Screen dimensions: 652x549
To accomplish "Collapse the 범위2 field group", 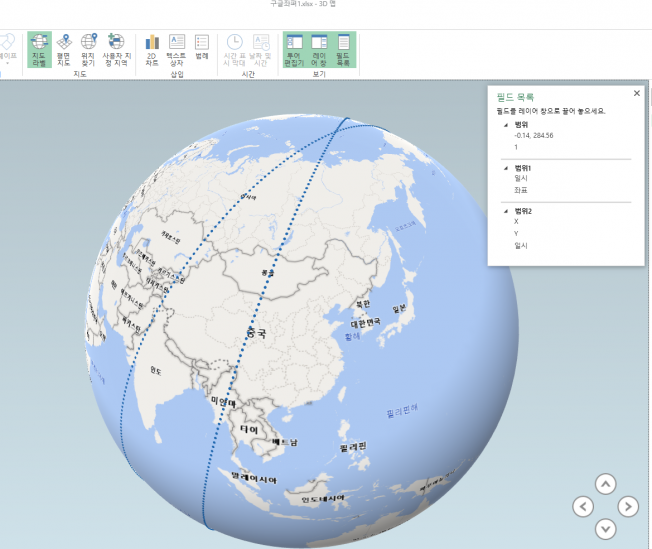I will (x=505, y=211).
